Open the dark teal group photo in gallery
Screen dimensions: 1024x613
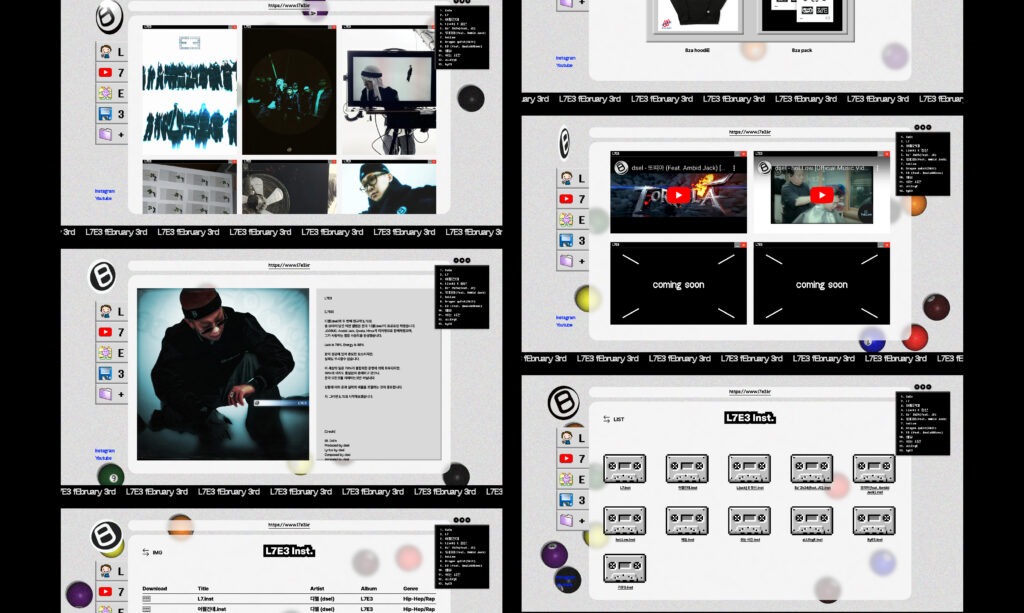point(289,91)
